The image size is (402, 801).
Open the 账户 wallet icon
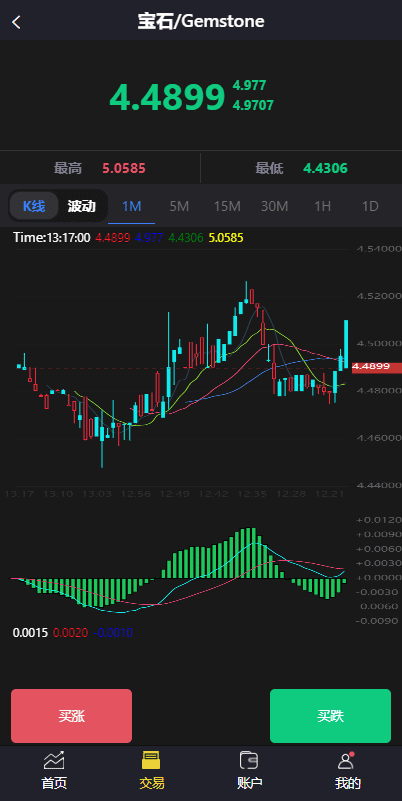click(249, 760)
